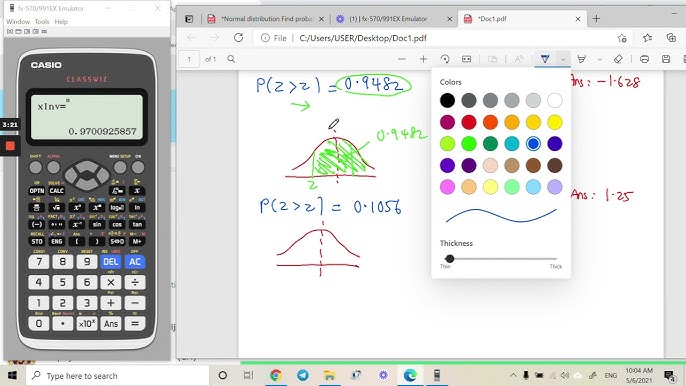Select the Erase tool in PDF toolbar

coord(618,59)
